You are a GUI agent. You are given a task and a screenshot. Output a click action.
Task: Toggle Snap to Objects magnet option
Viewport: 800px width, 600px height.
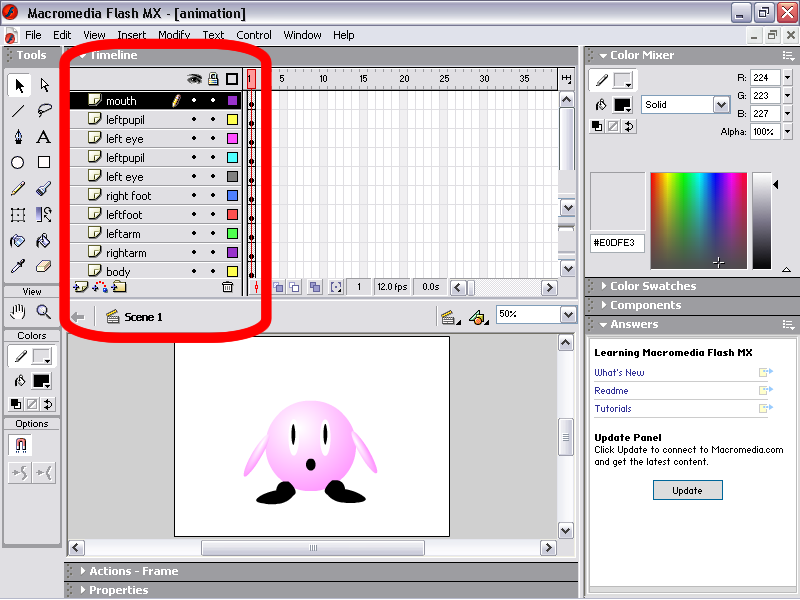point(18,446)
